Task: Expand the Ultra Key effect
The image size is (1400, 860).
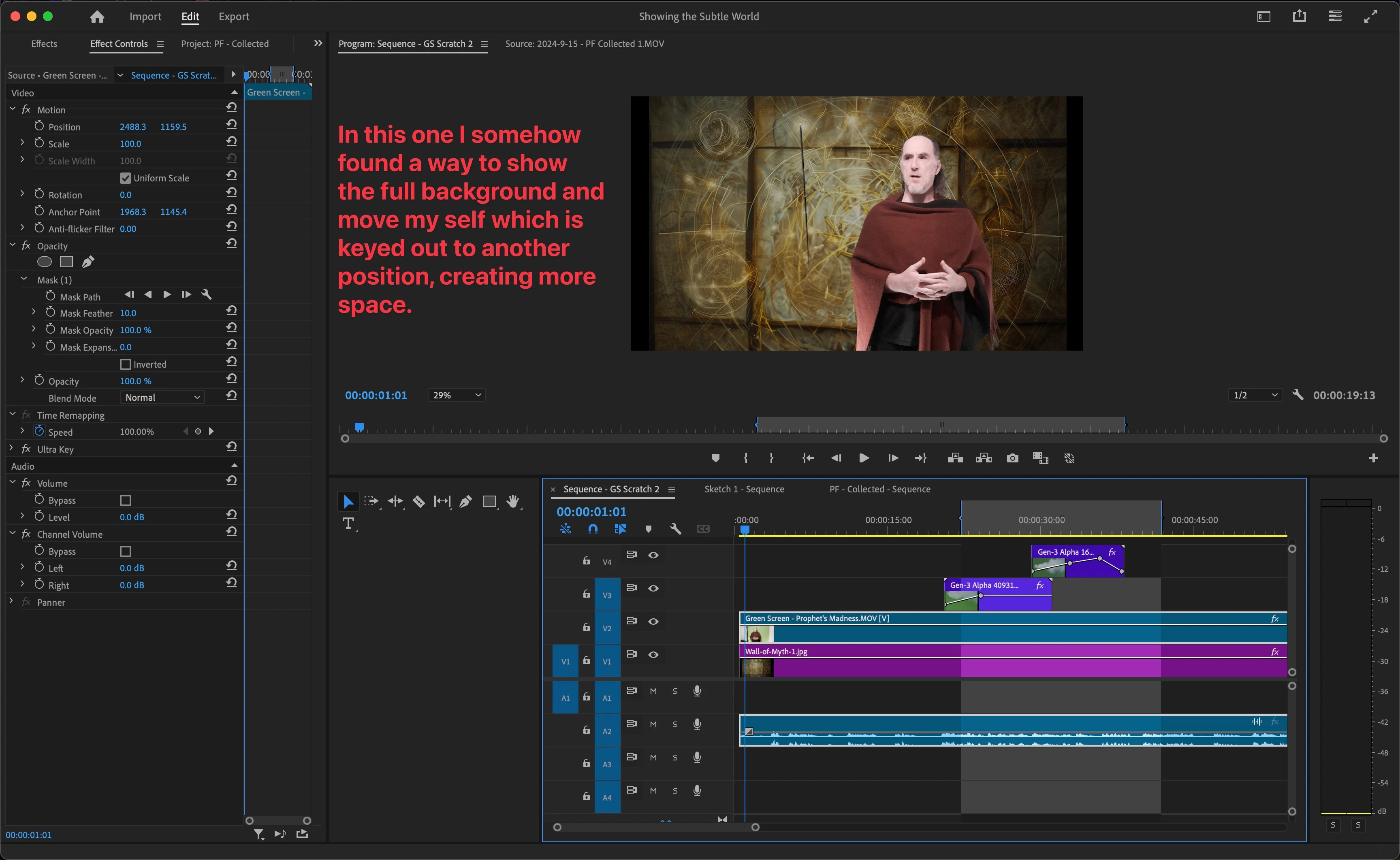Action: [x=11, y=449]
